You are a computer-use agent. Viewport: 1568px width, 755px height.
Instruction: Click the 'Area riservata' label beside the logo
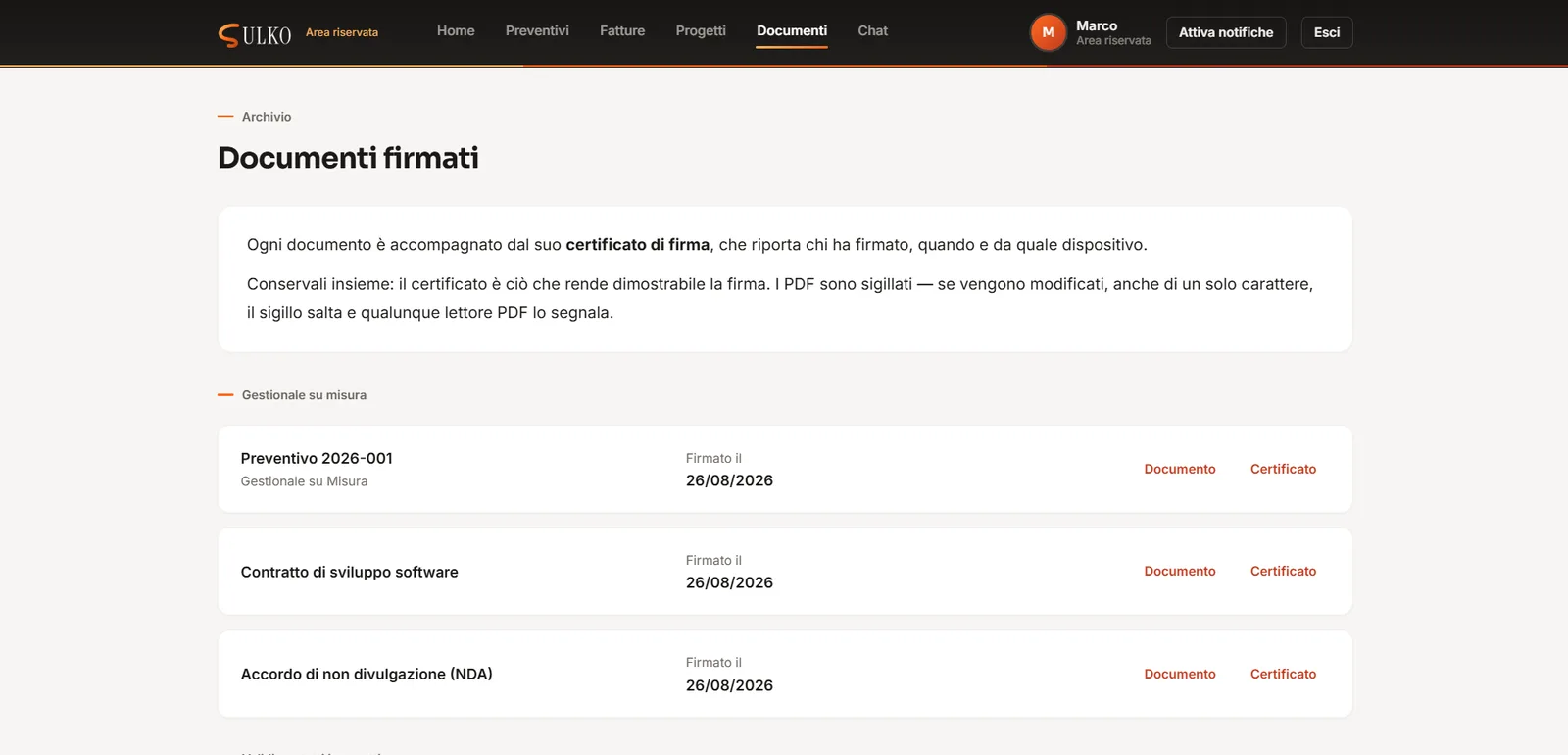342,32
